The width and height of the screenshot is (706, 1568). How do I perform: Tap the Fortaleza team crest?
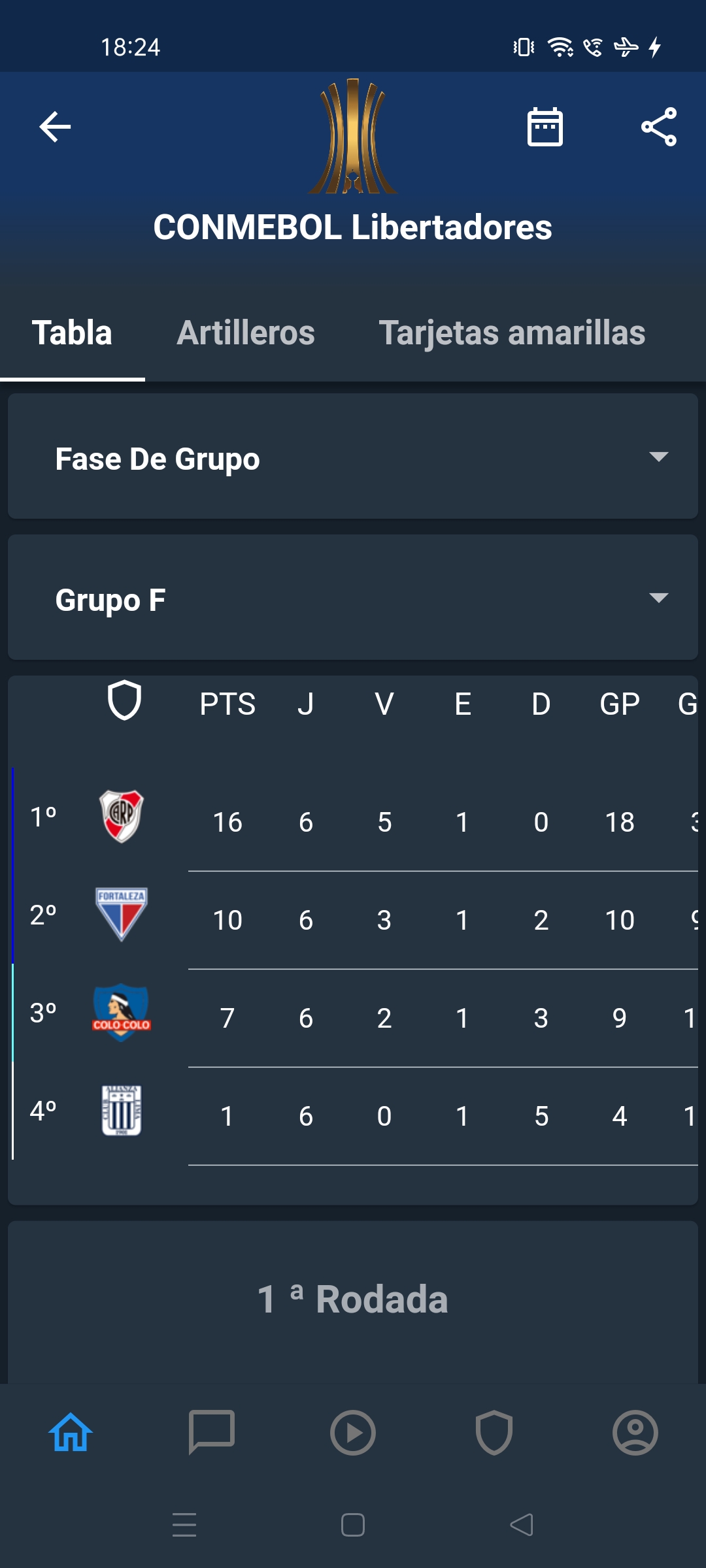tap(122, 914)
